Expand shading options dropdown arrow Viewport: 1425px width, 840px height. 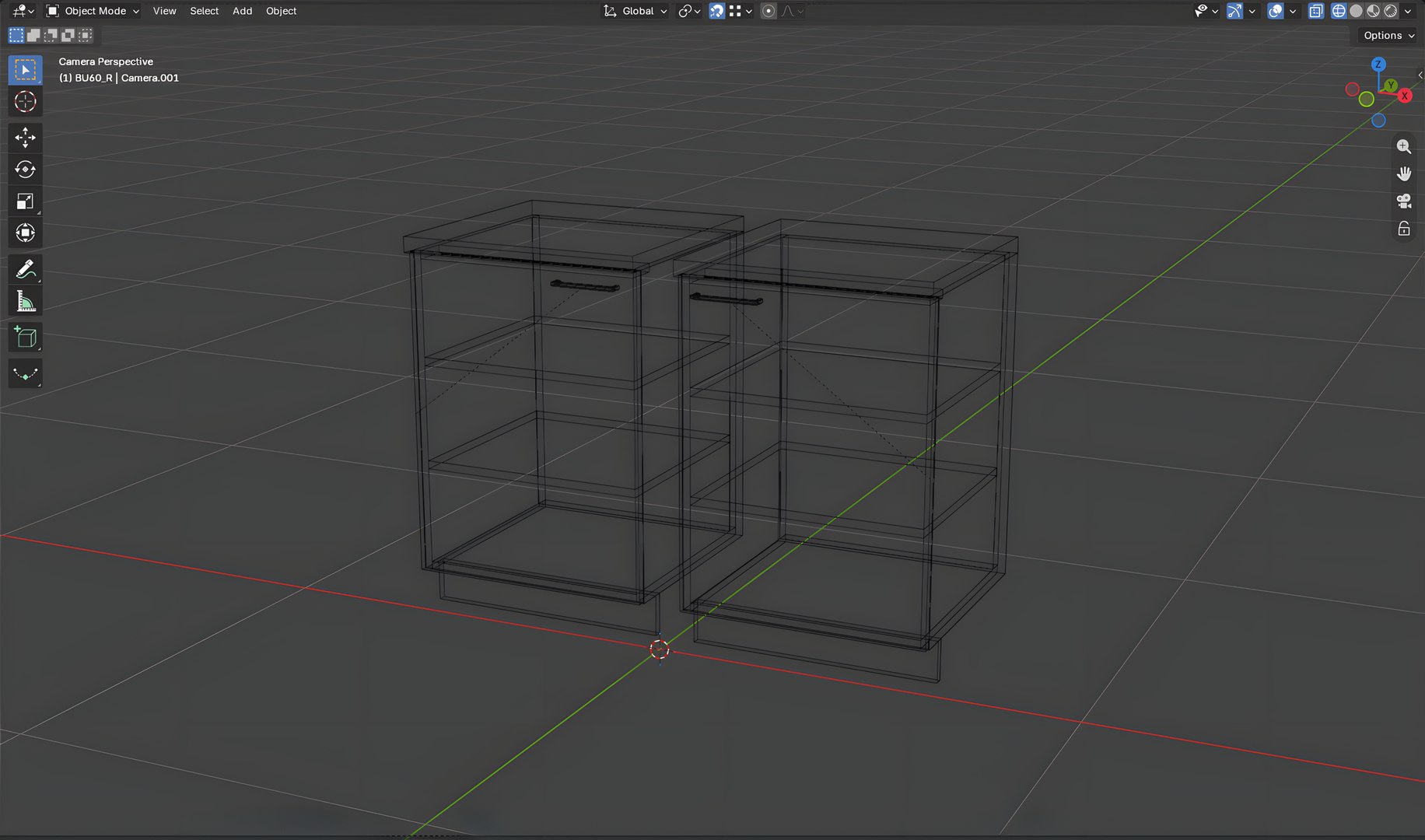coord(1408,11)
